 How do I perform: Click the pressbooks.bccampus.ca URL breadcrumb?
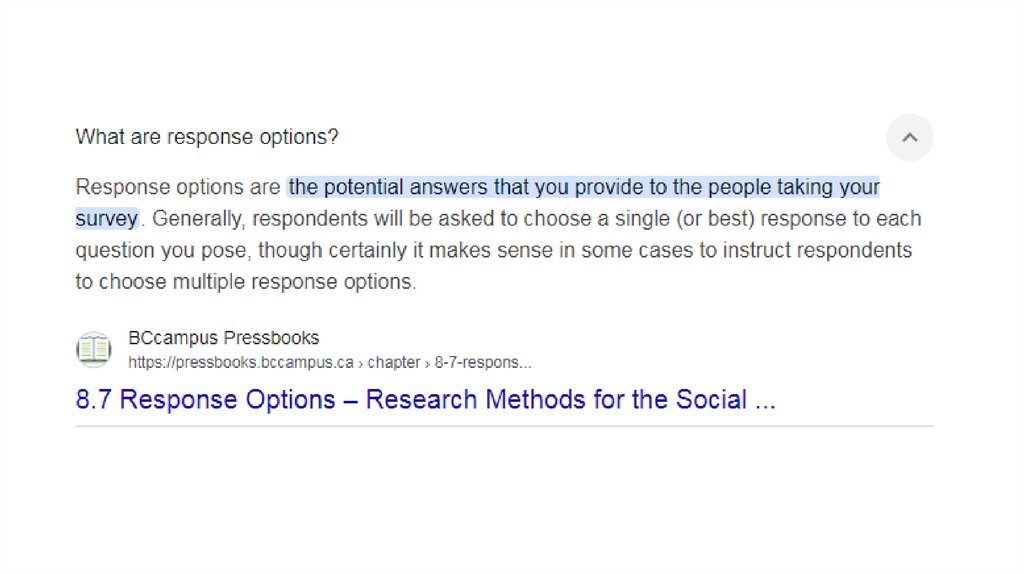pyautogui.click(x=241, y=362)
